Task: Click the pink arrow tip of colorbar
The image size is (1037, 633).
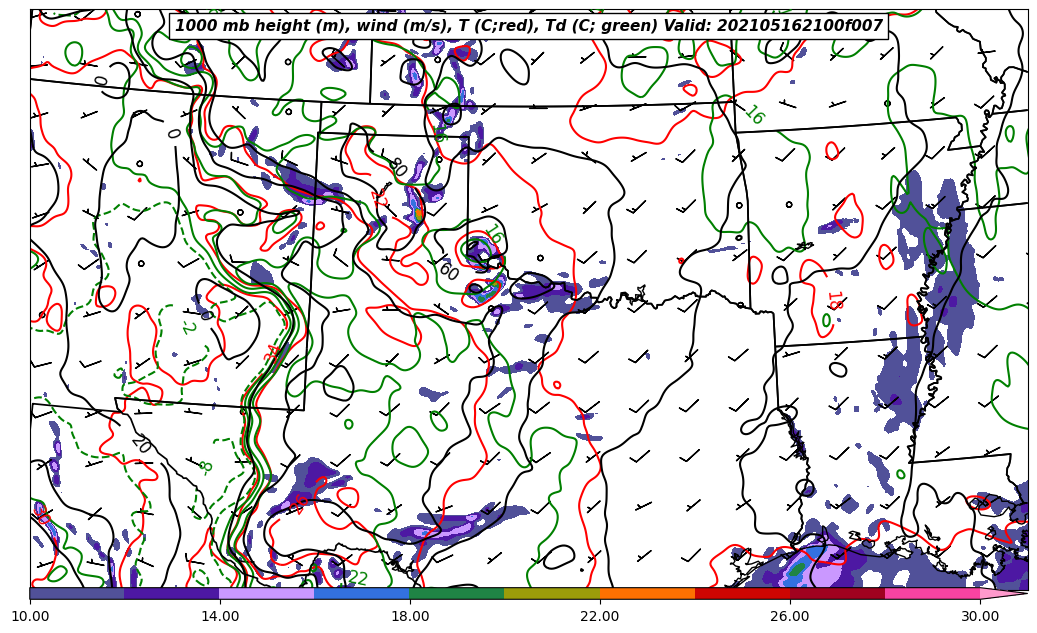Action: click(1005, 593)
